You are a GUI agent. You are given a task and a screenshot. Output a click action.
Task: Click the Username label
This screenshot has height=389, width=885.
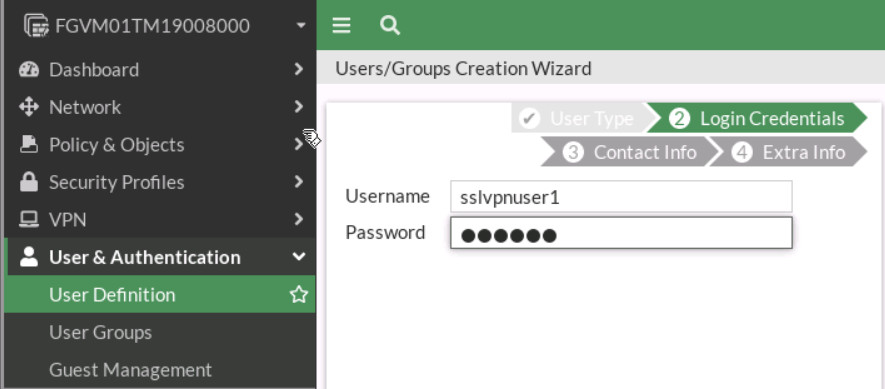(387, 196)
